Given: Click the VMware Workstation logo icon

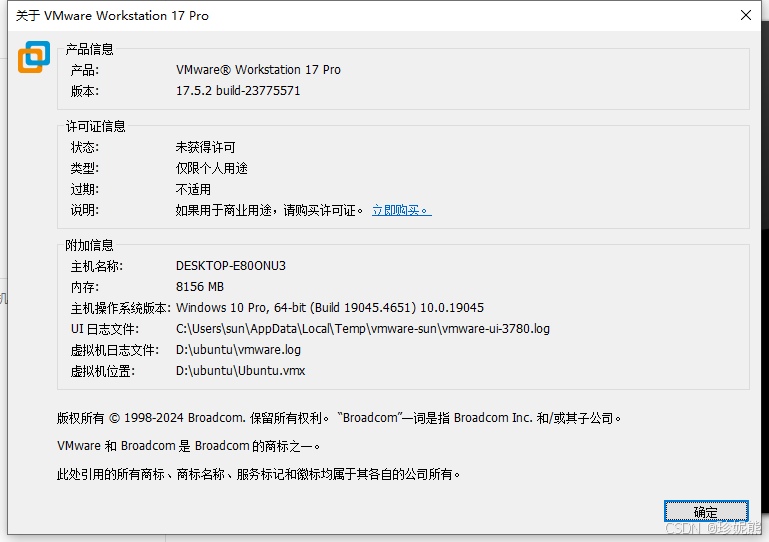Looking at the screenshot, I should pyautogui.click(x=34, y=57).
